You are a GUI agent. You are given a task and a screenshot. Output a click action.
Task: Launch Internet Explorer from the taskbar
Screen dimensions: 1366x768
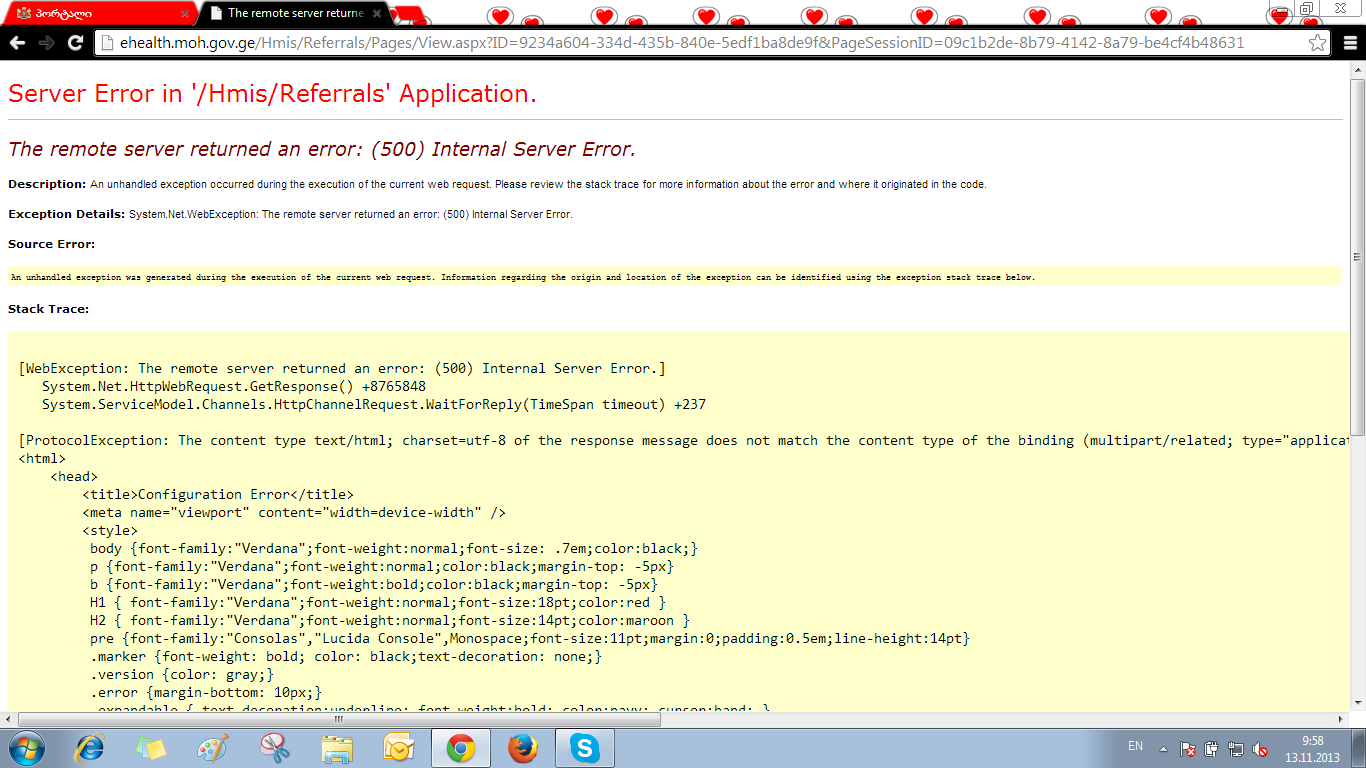pyautogui.click(x=91, y=747)
